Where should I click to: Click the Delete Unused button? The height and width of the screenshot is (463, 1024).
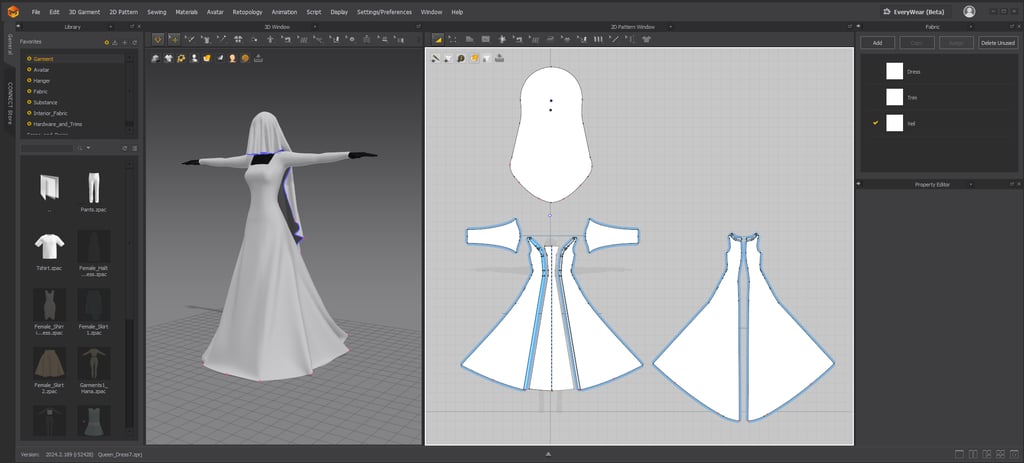click(996, 43)
